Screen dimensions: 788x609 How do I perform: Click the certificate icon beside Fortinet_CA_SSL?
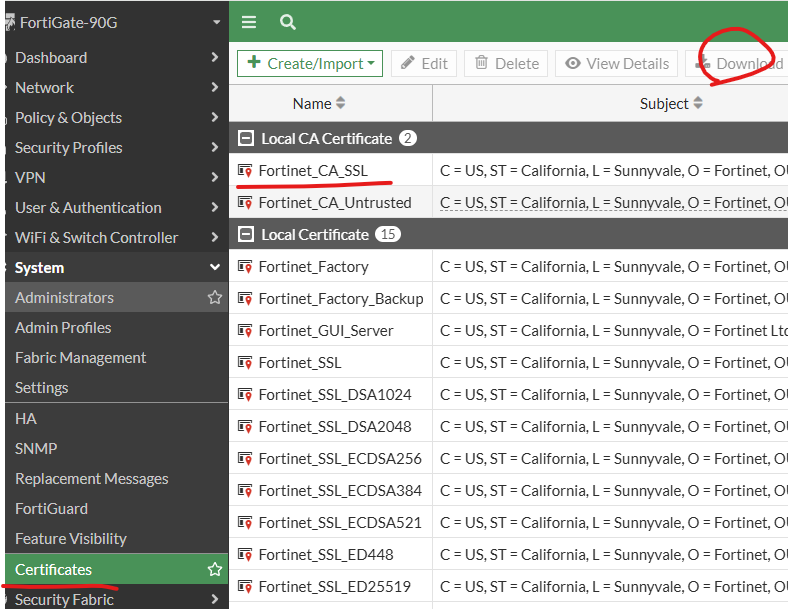click(245, 171)
